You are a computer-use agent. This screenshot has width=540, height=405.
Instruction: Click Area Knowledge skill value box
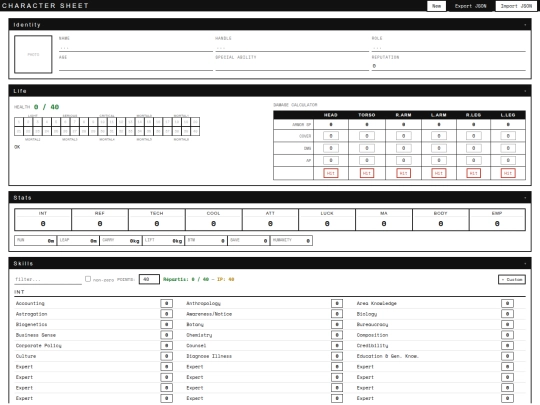[x=507, y=303]
